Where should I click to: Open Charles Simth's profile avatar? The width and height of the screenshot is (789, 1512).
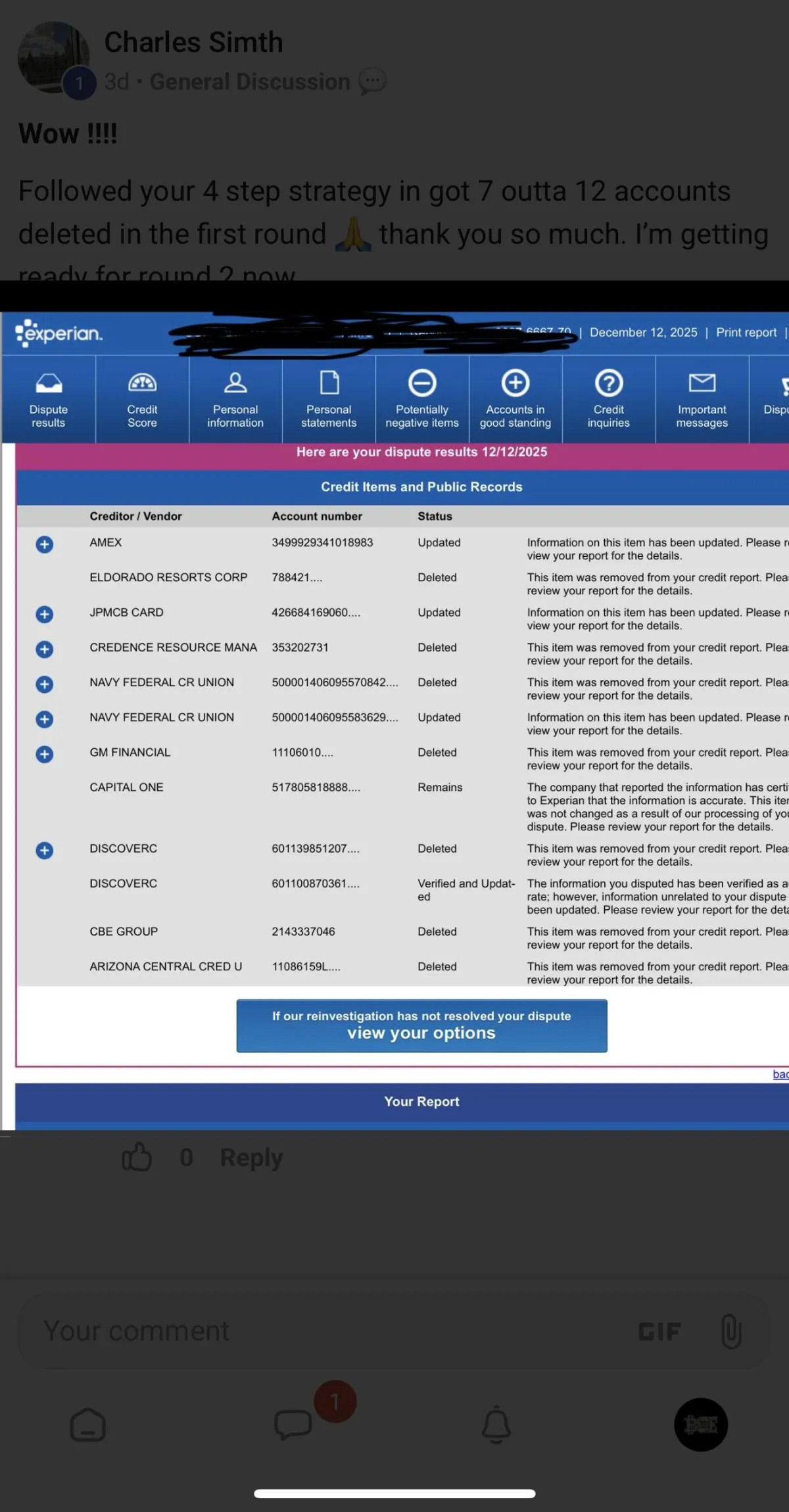pos(54,58)
